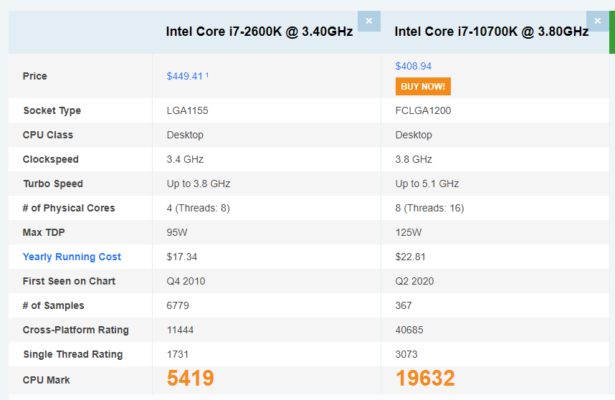Click the Max TDP row label
This screenshot has height=400, width=615.
(44, 233)
